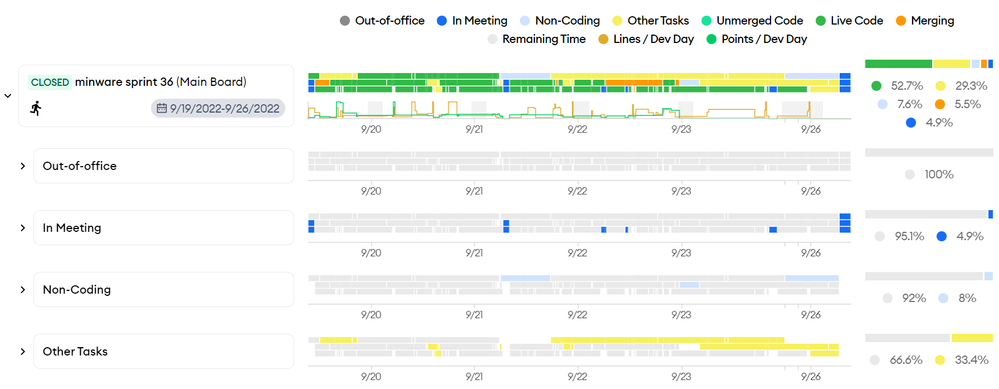Toggle the Non-Coding legend entry
Image resolution: width=999 pixels, height=389 pixels.
point(560,20)
